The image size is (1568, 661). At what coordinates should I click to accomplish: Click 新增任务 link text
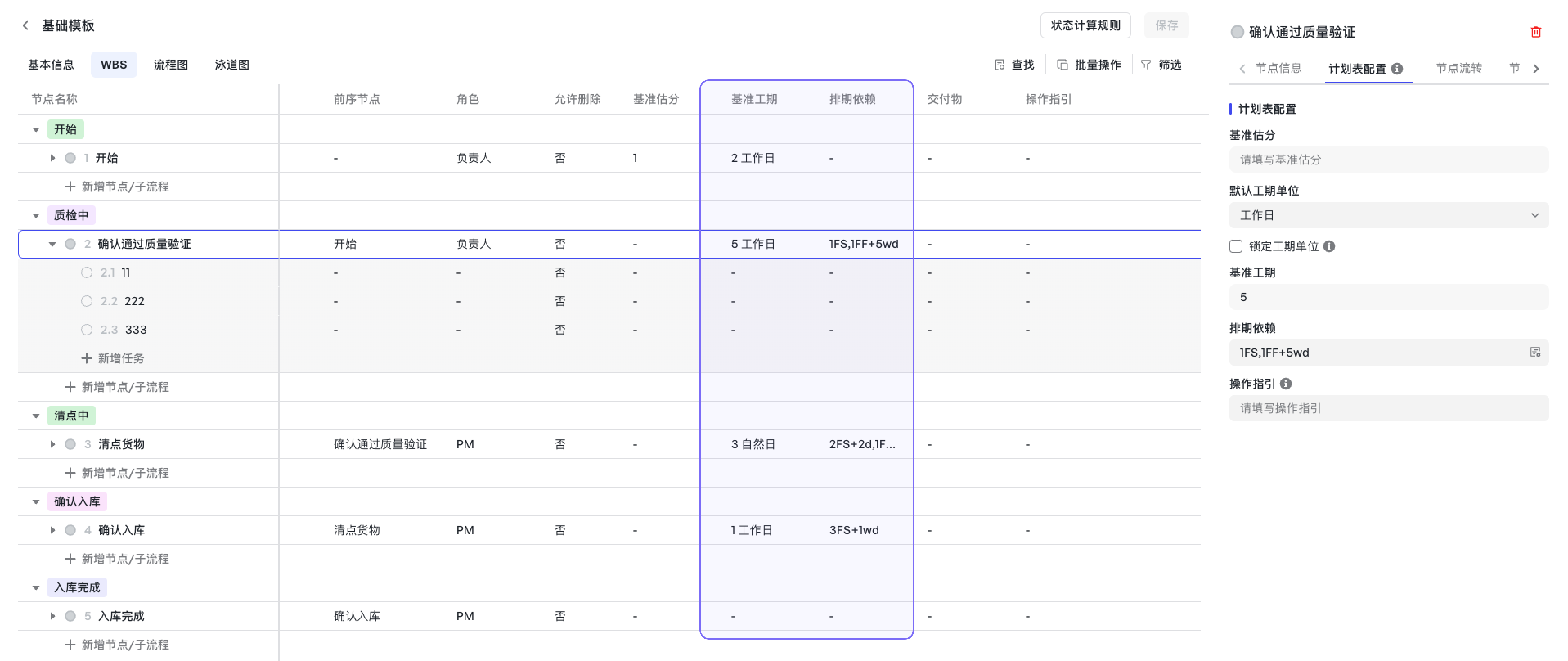click(x=121, y=358)
